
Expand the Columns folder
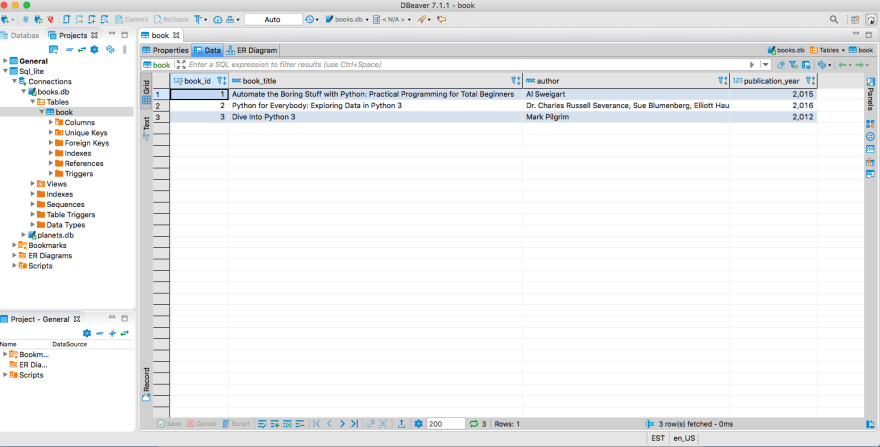tap(51, 122)
